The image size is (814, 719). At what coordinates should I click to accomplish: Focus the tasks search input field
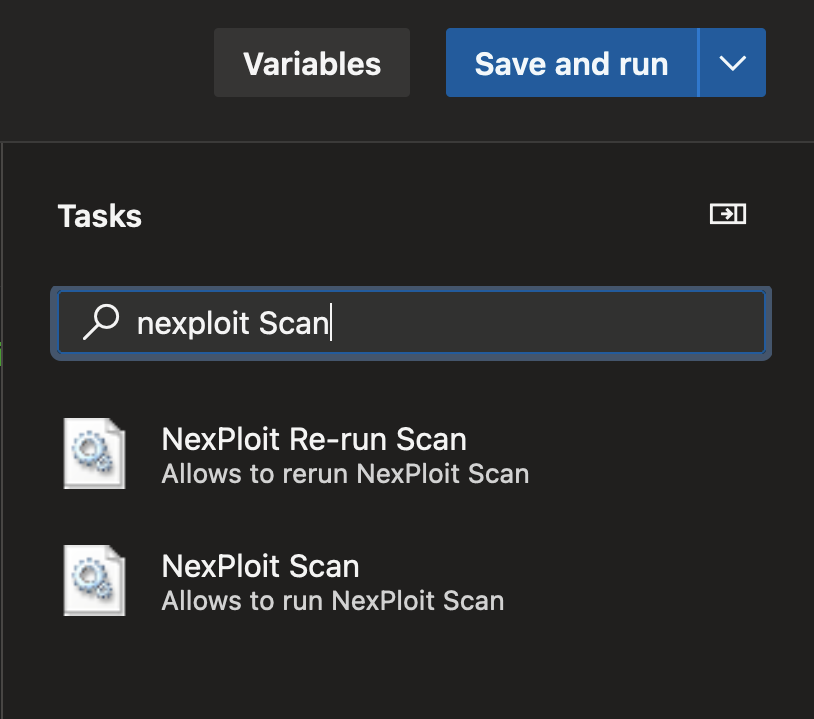click(x=411, y=322)
